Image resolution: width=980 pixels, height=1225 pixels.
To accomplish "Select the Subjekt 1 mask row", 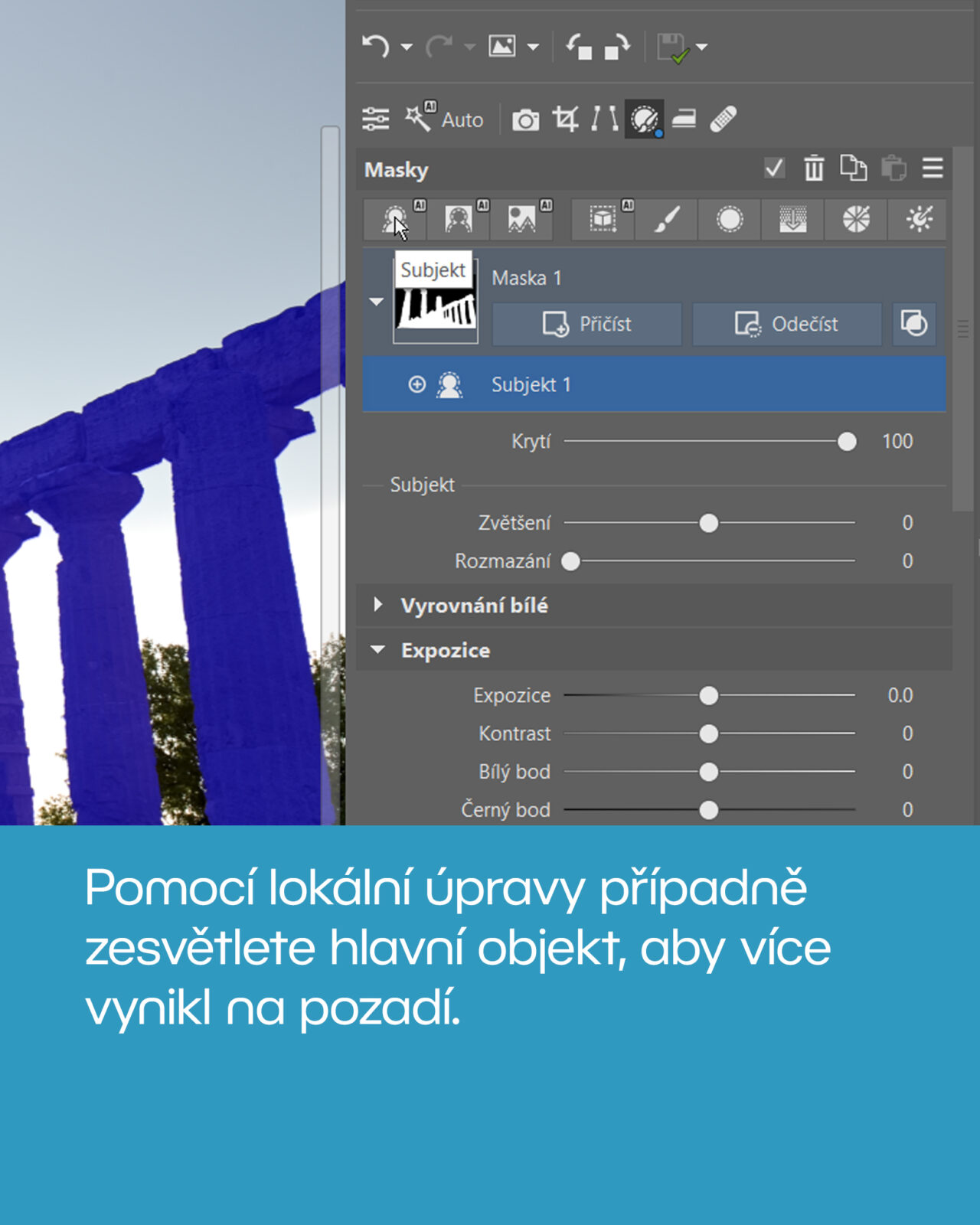I will tap(654, 384).
